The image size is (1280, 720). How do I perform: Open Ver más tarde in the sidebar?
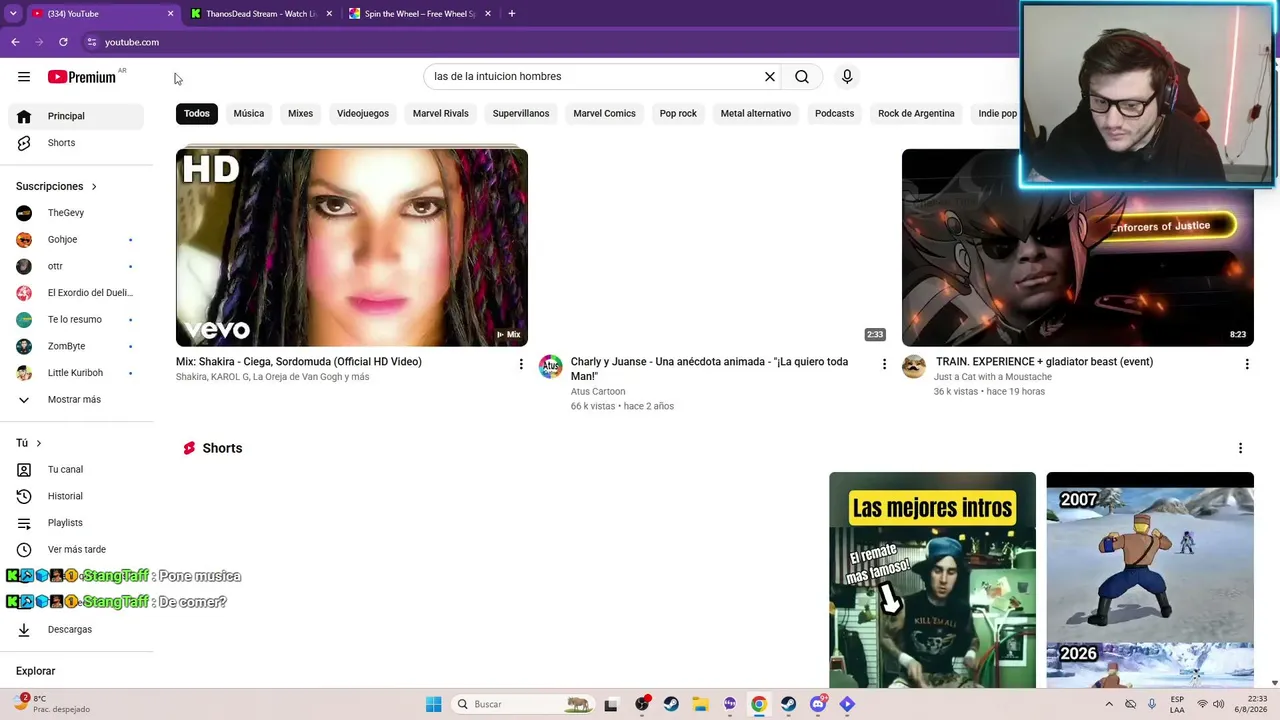pos(76,550)
